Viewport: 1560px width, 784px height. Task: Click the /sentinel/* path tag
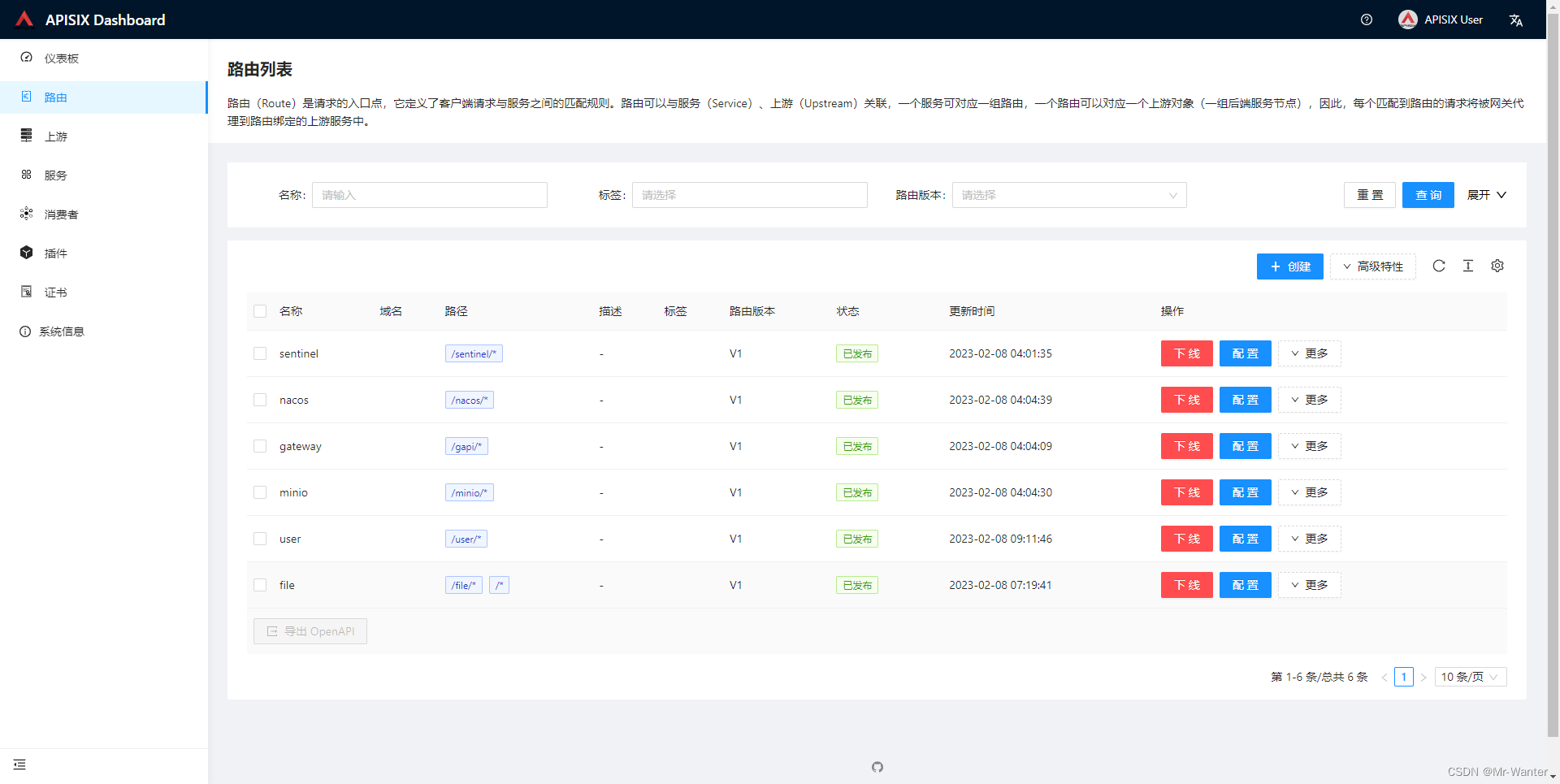pos(474,353)
